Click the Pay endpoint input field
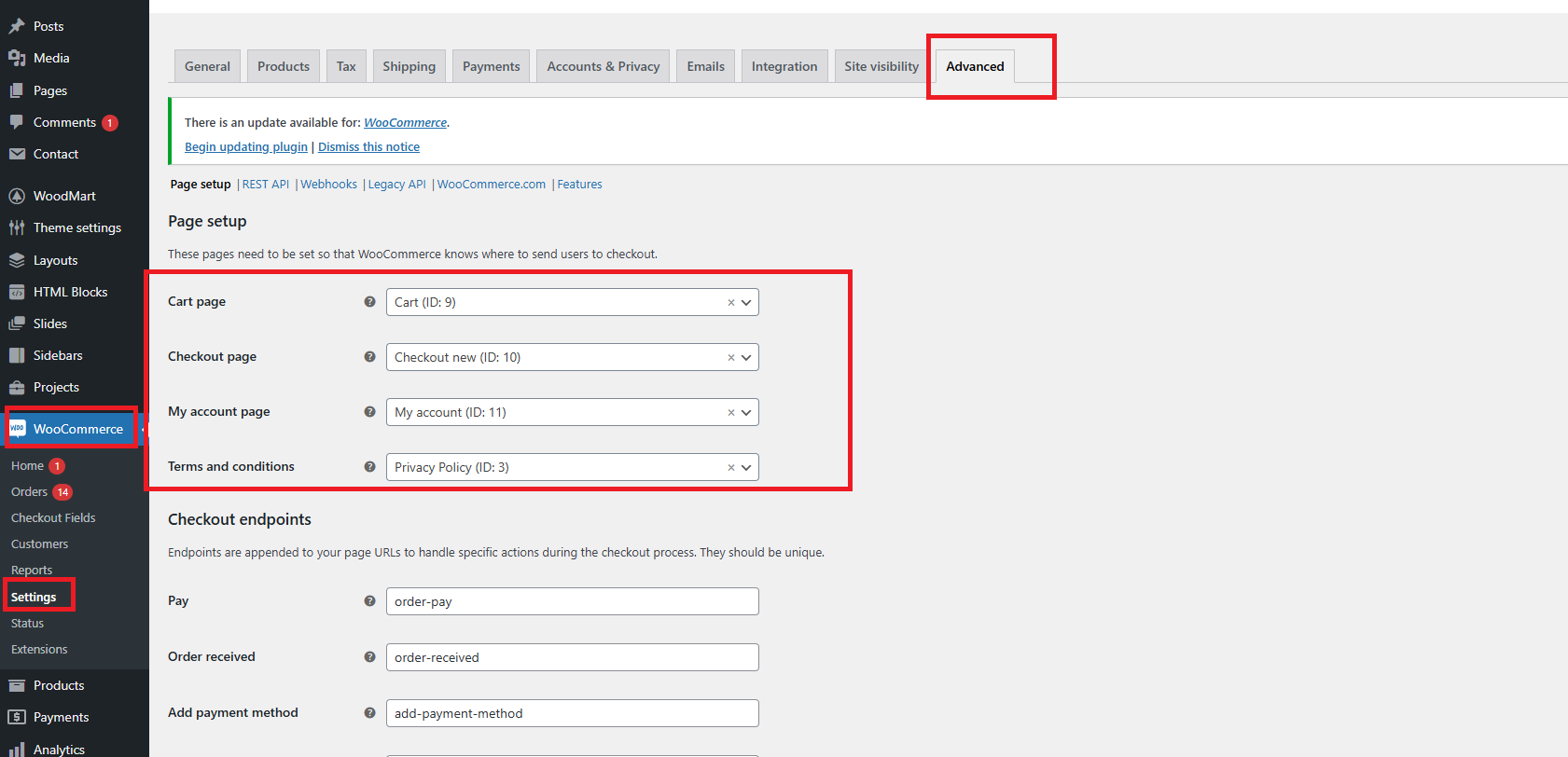The image size is (1568, 757). [573, 601]
